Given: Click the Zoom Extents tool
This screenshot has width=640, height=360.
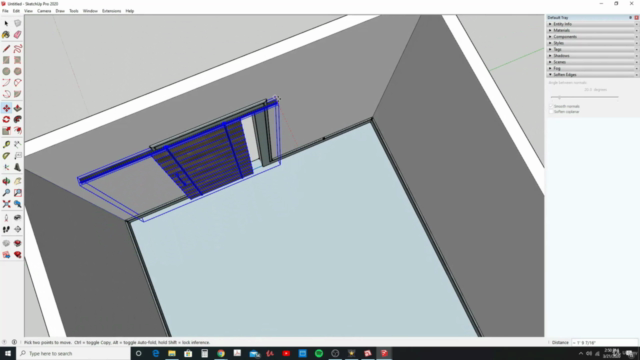Looking at the screenshot, I should click(x=6, y=204).
